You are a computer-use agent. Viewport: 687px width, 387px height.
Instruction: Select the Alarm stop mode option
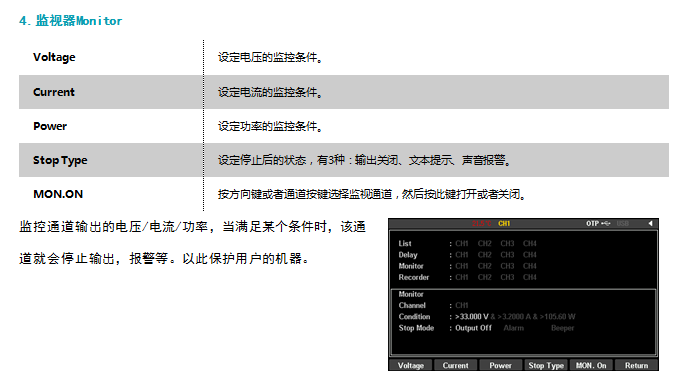click(x=513, y=328)
